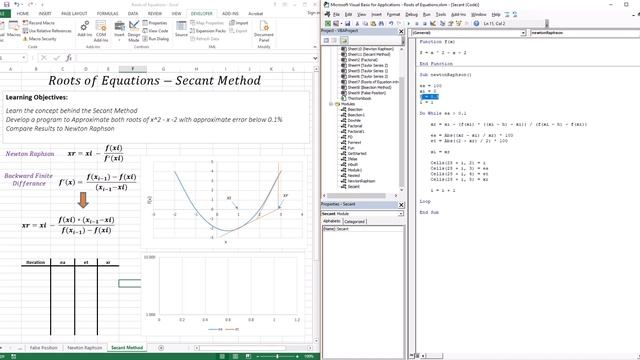Viewport: 640px width, 360px height.
Task: Click View Code in ribbon
Action: tap(155, 31)
